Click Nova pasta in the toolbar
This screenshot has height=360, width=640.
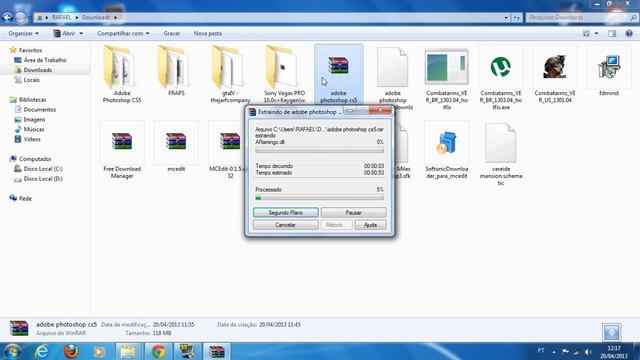208,33
